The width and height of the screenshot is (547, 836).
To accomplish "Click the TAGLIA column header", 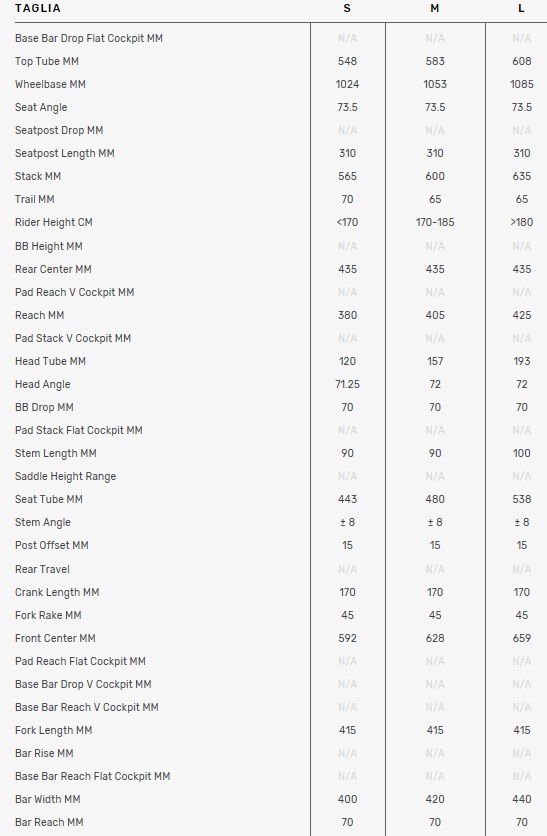I will [x=37, y=9].
